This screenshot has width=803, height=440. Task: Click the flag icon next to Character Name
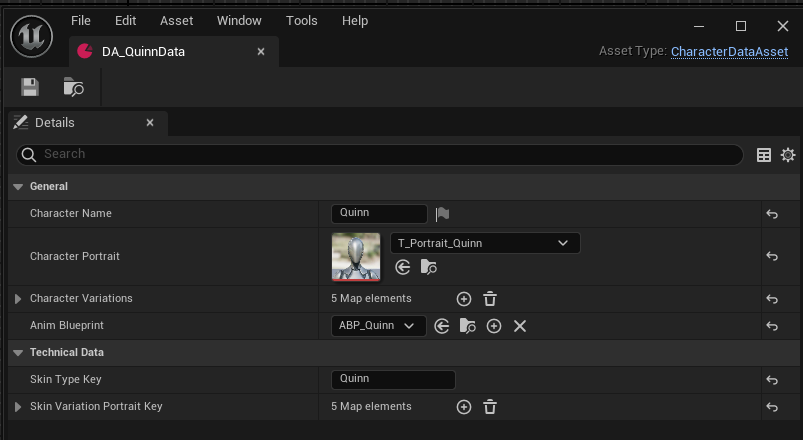pyautogui.click(x=442, y=214)
